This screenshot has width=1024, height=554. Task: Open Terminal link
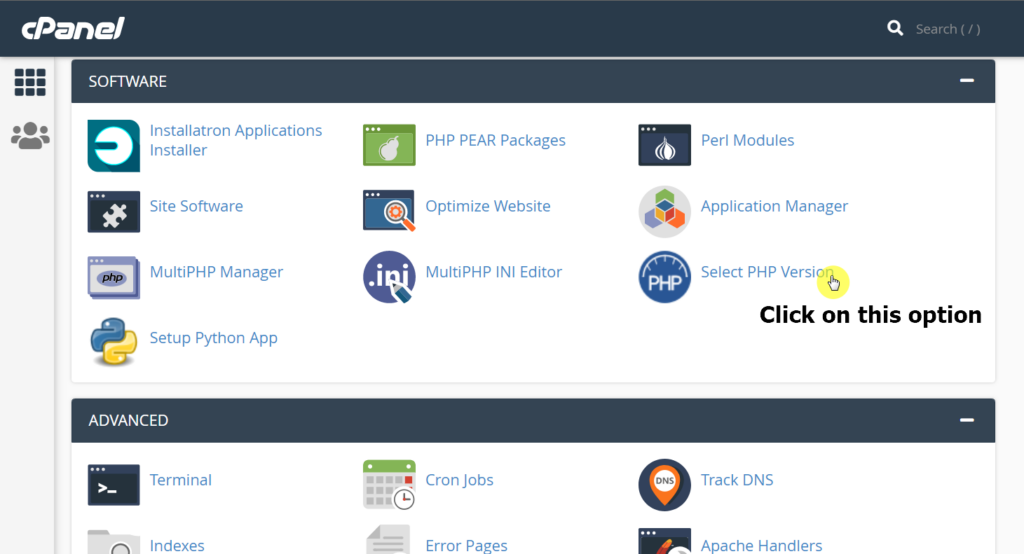(x=180, y=480)
